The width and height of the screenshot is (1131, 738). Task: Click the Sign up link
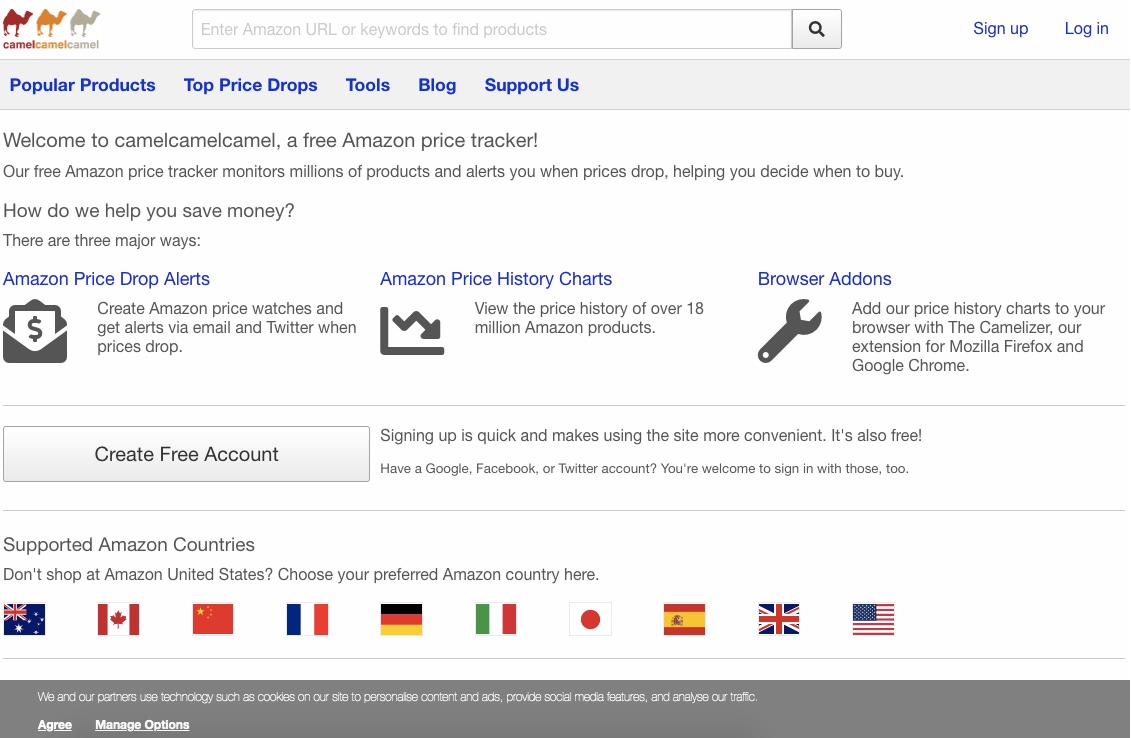(1000, 28)
